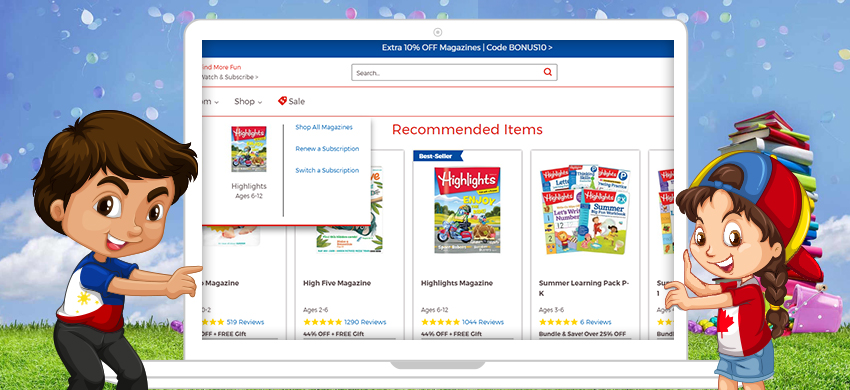Open 1290 Reviews for High Five Magazine
850x390 pixels.
tap(365, 322)
